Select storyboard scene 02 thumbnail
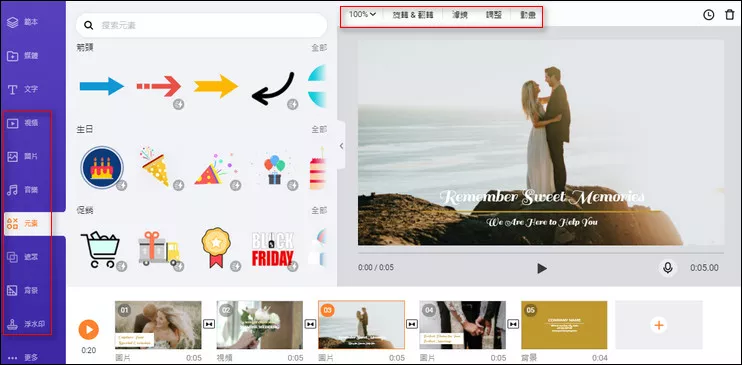Image resolution: width=742 pixels, height=365 pixels. point(260,325)
